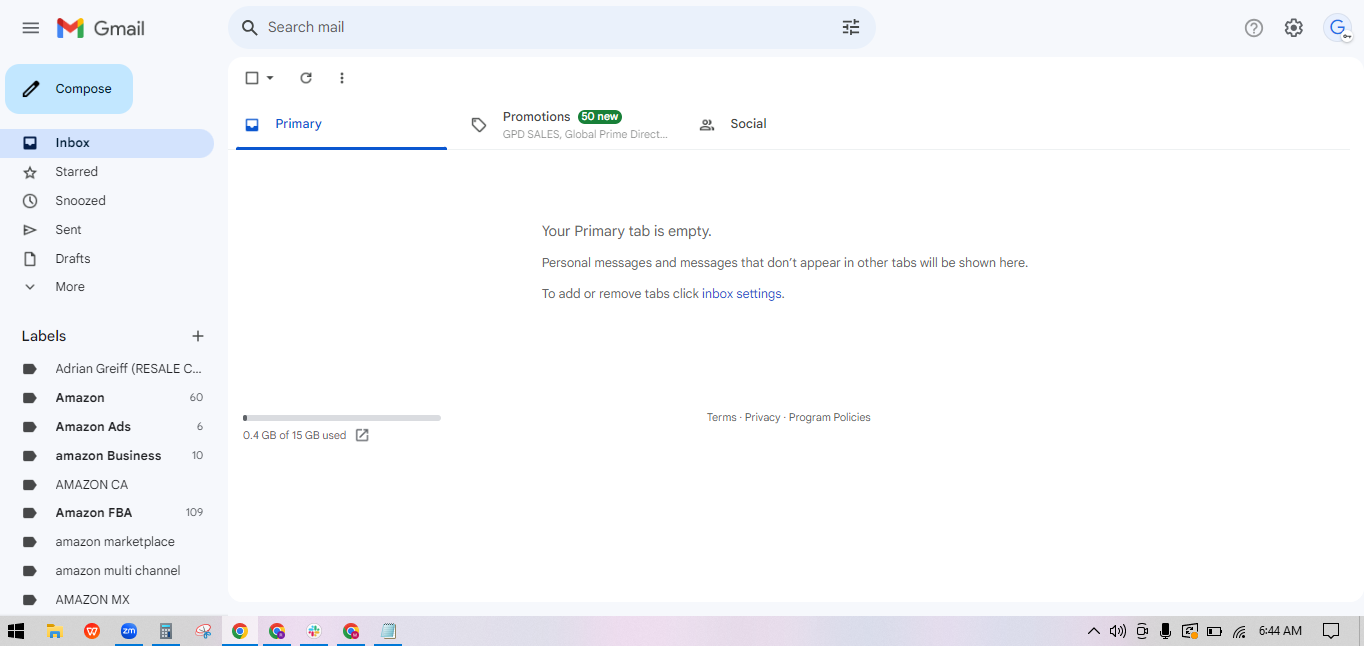Click the '0.4 GB of 15 GB used' text
Viewport: 1364px width, 646px height.
[x=295, y=436]
